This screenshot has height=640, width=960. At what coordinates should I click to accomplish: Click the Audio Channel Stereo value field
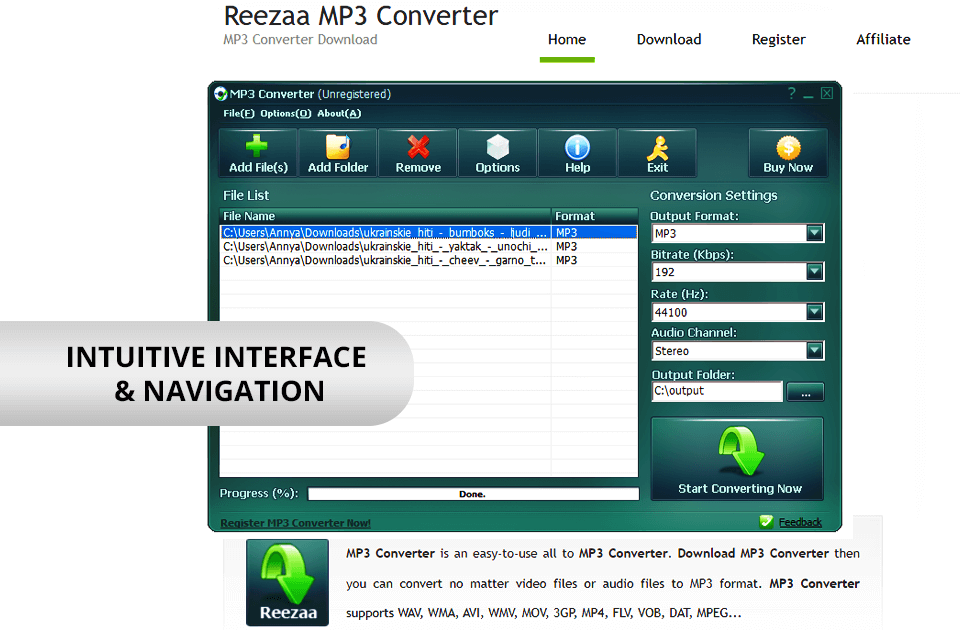[729, 351]
